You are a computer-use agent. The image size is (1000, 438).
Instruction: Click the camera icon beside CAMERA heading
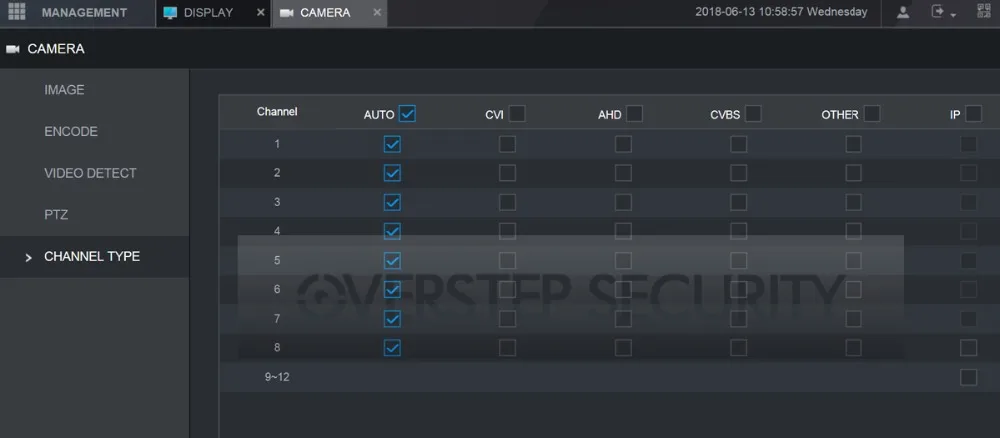coord(13,49)
